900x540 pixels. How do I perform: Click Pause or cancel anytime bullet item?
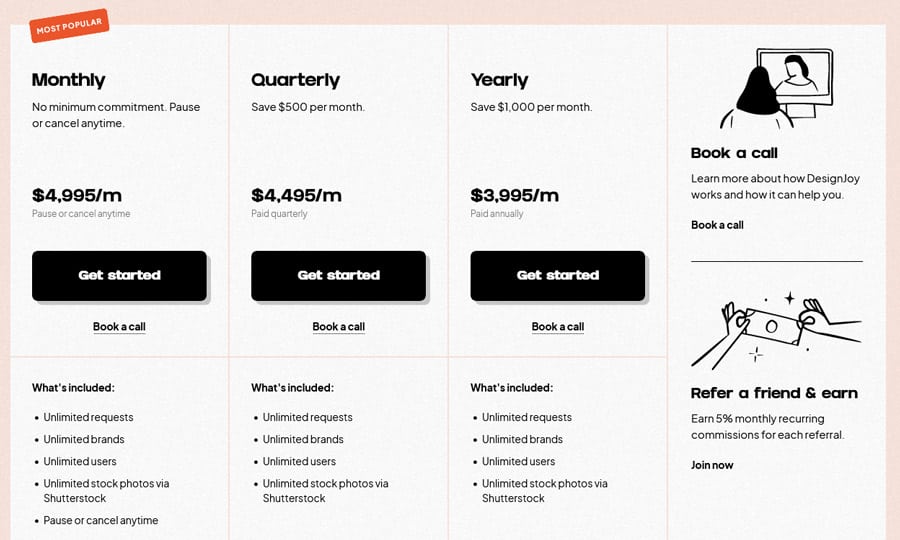[x=101, y=520]
